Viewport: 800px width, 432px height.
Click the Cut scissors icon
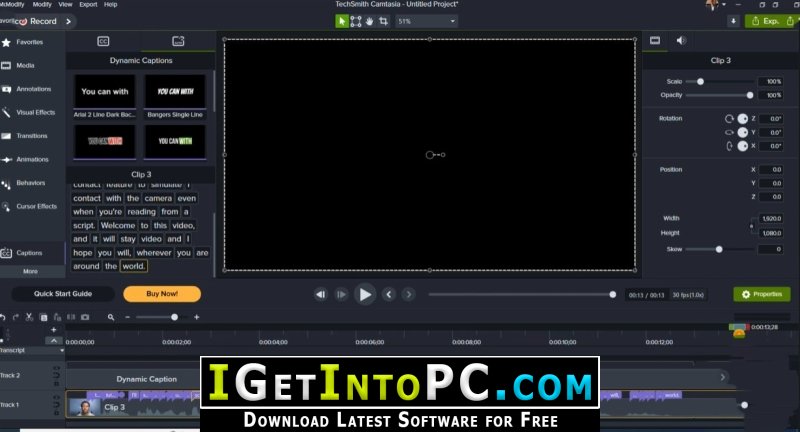click(x=30, y=317)
